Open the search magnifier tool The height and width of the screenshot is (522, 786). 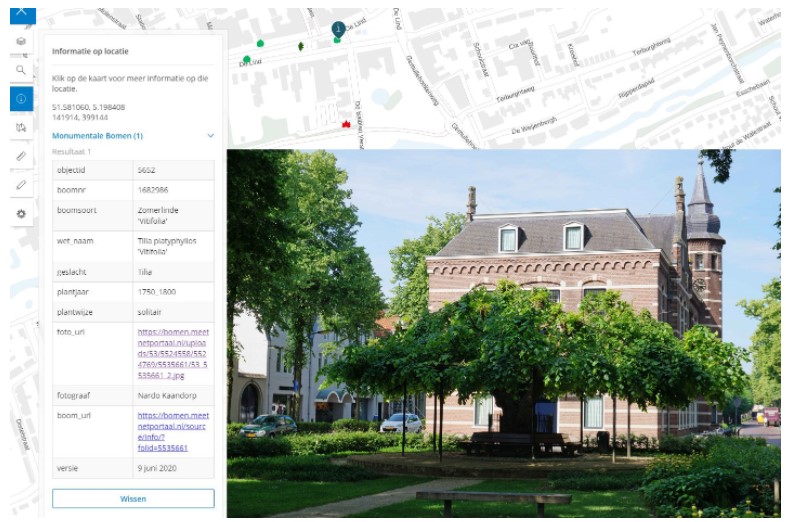point(21,70)
